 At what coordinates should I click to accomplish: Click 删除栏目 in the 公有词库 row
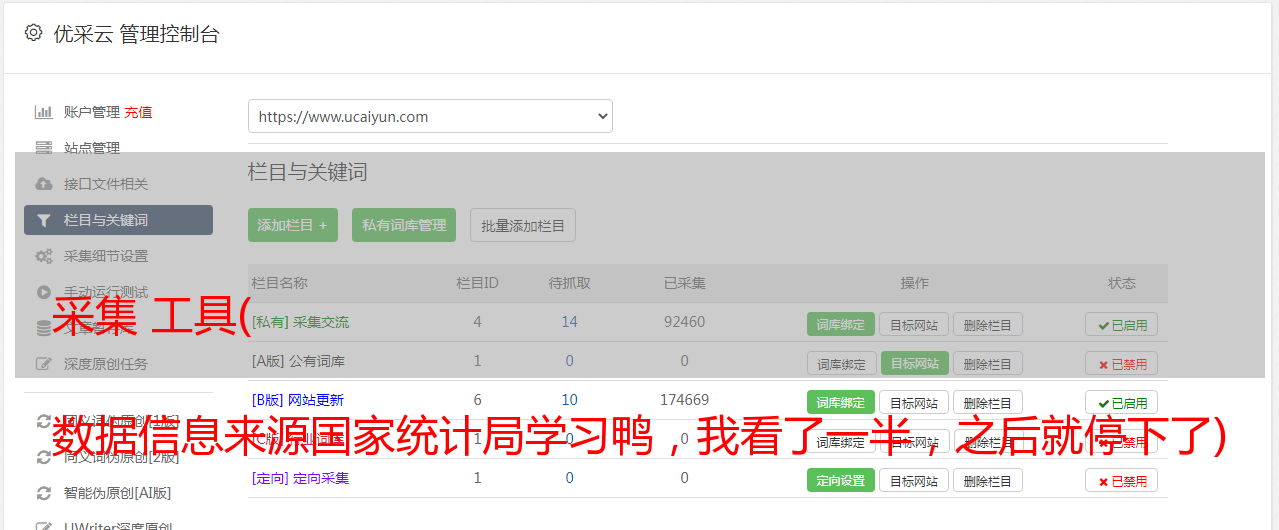point(987,363)
